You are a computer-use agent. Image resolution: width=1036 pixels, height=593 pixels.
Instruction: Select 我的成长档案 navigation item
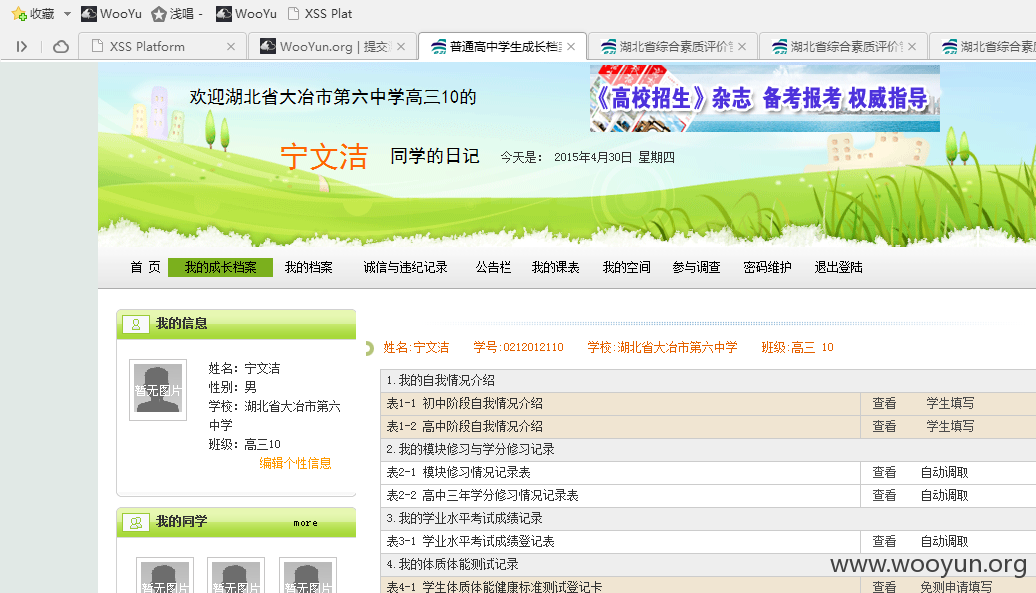coord(220,267)
